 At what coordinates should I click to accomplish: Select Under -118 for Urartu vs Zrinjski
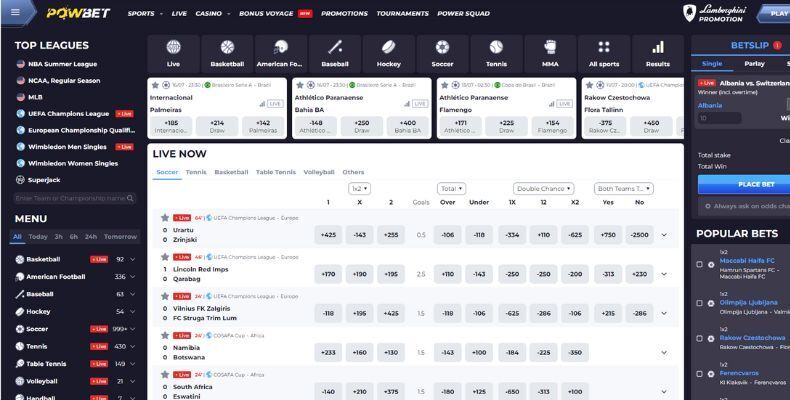click(479, 235)
